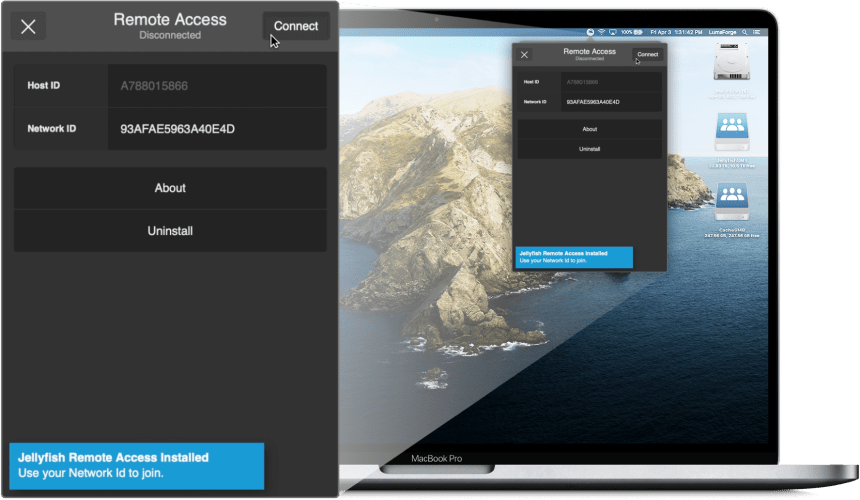
Task: Close the enlarged Remote Access panel with the X
Action: 28,27
